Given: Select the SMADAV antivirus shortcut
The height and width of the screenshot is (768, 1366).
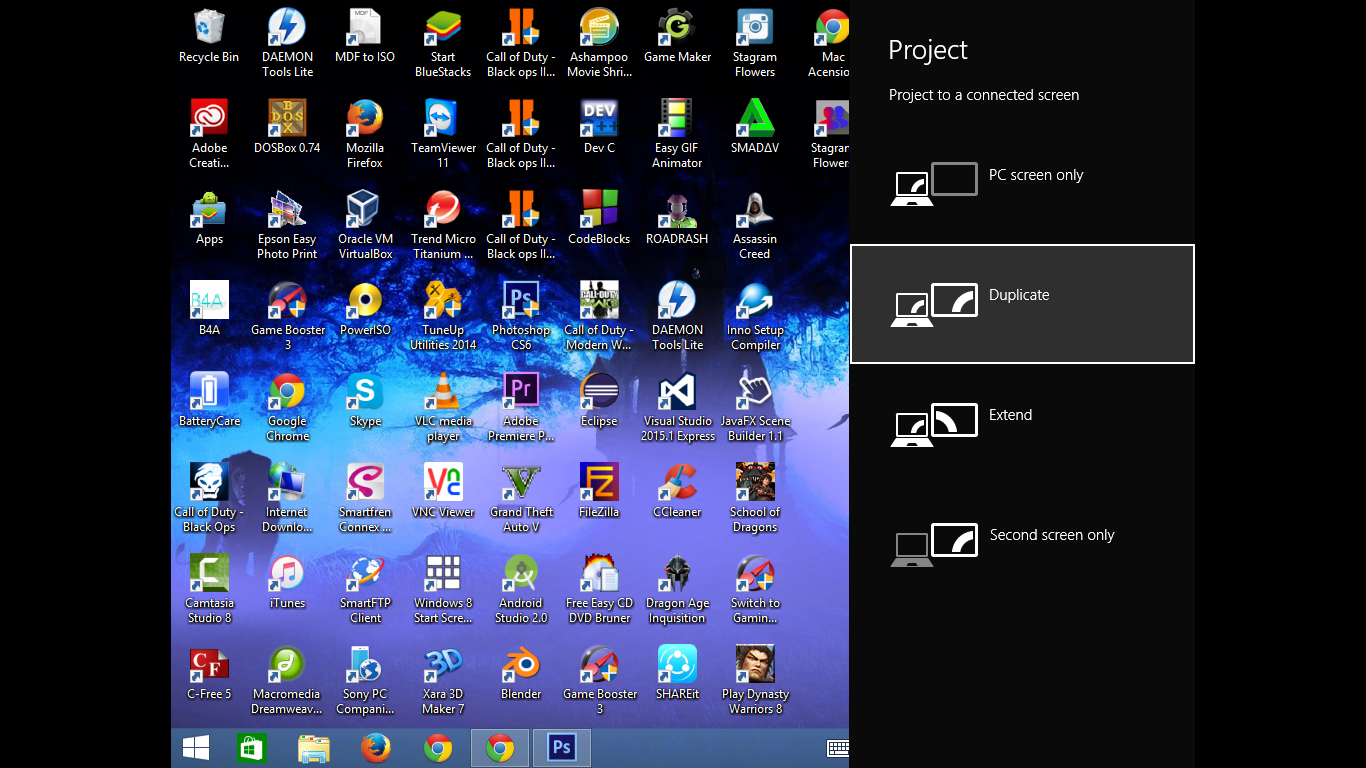Looking at the screenshot, I should click(x=755, y=127).
